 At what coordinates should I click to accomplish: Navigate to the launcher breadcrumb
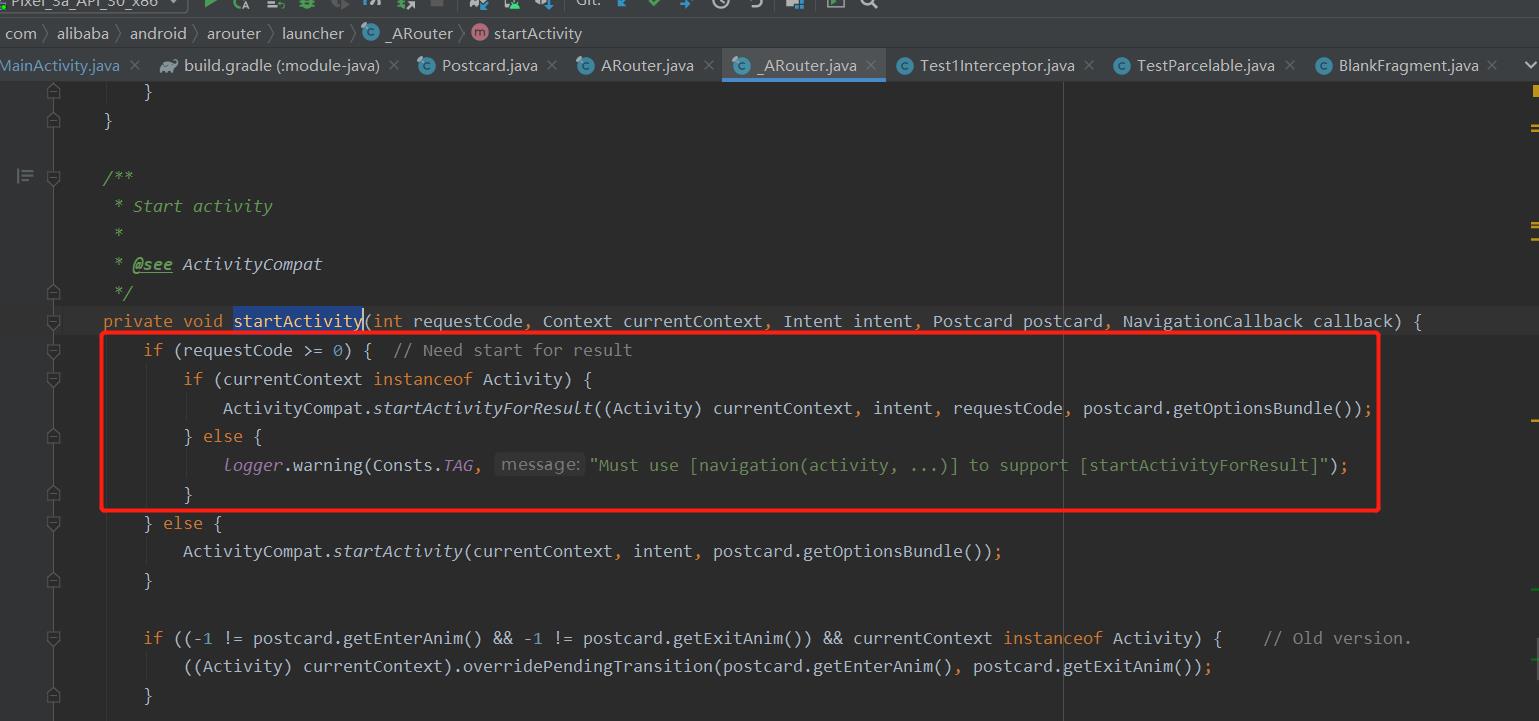pyautogui.click(x=313, y=33)
